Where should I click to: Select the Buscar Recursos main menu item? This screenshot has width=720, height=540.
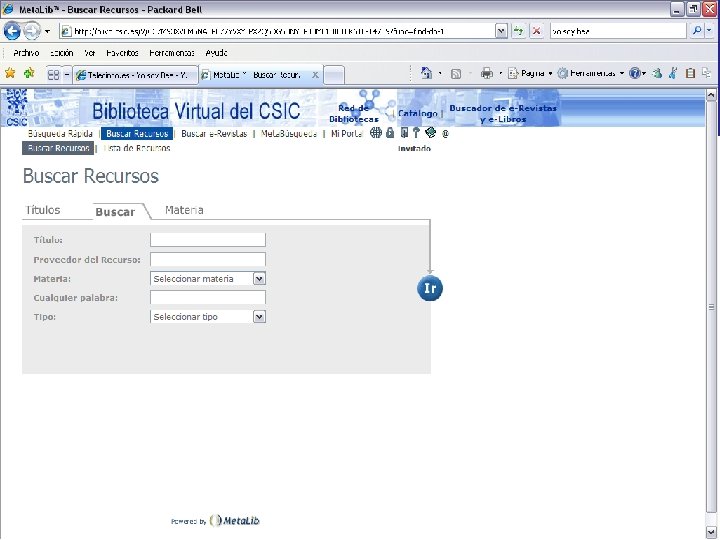pyautogui.click(x=137, y=134)
